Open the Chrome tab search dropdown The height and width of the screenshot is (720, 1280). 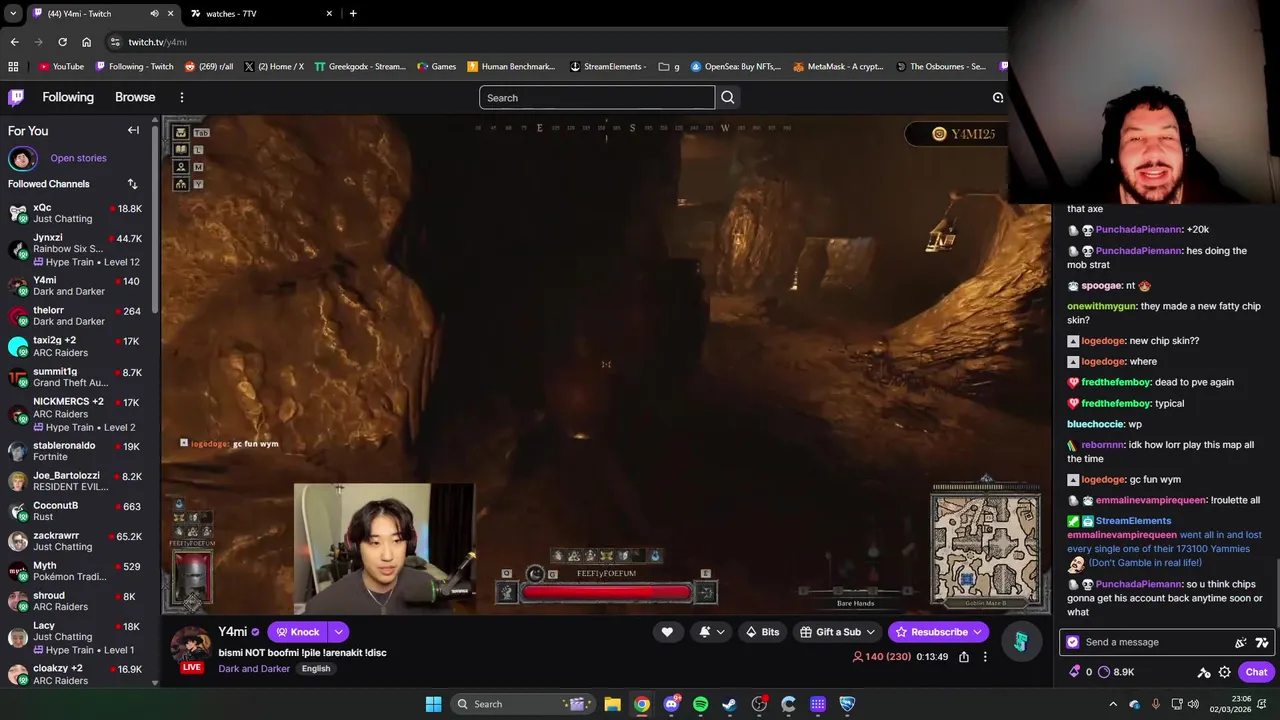(12, 14)
